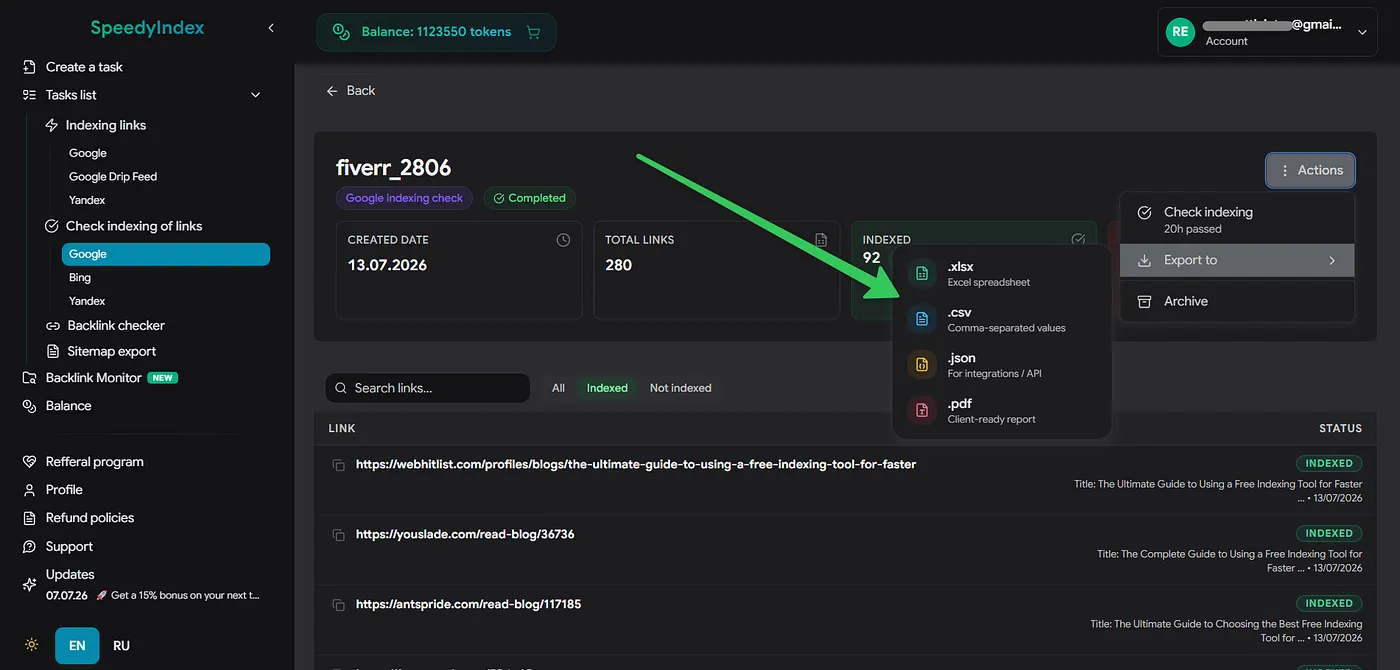
Task: Select the Not indexed filter tab
Action: pyautogui.click(x=680, y=388)
